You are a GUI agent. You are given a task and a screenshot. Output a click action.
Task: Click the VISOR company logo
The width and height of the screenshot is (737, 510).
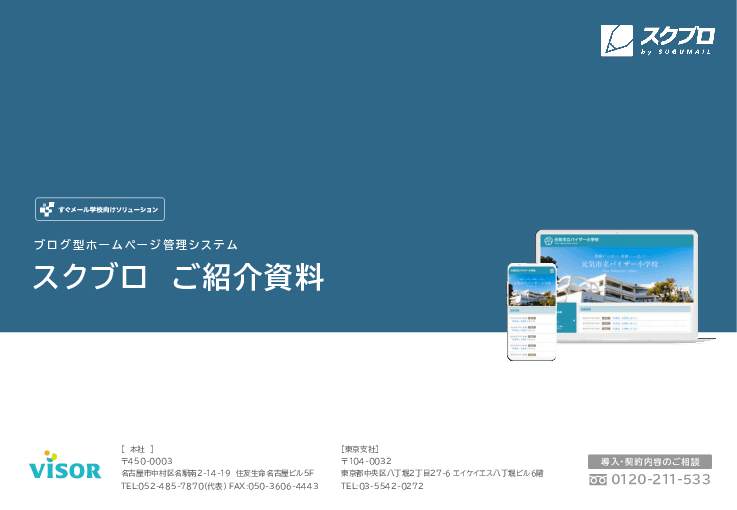[65, 465]
